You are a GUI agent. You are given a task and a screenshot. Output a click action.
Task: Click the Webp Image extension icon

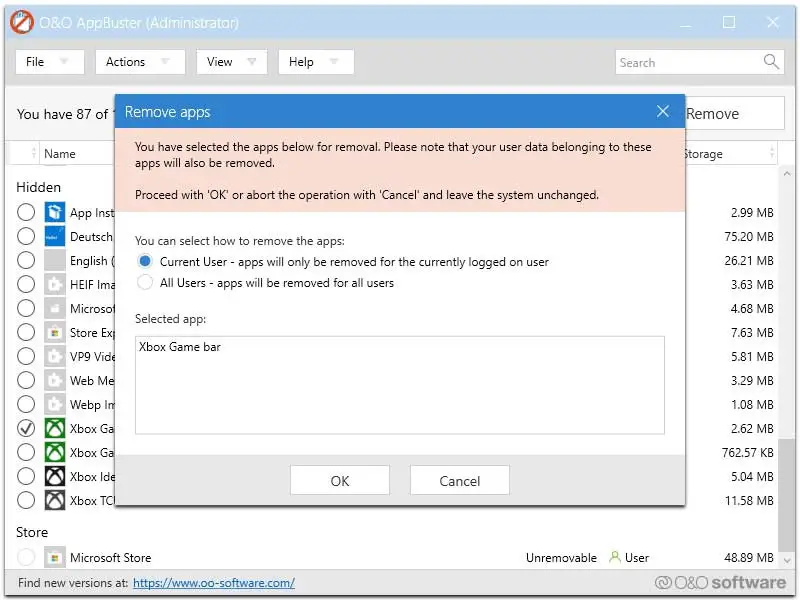(x=55, y=404)
